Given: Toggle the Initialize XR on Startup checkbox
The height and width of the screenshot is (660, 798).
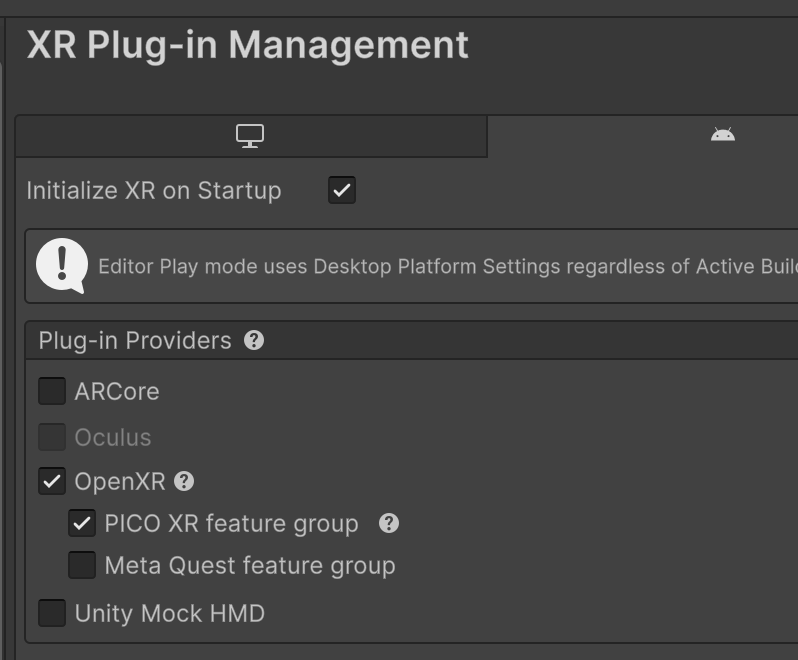Looking at the screenshot, I should (342, 190).
